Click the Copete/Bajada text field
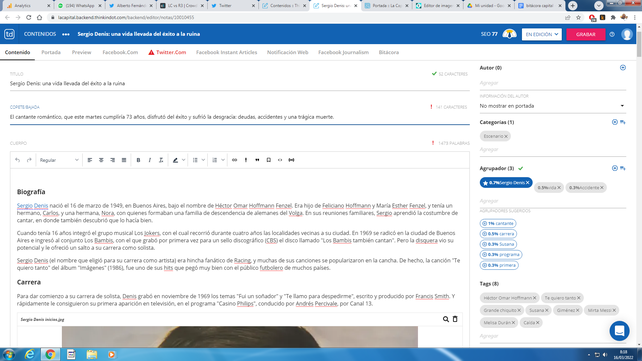The height and width of the screenshot is (361, 642). pyautogui.click(x=240, y=117)
